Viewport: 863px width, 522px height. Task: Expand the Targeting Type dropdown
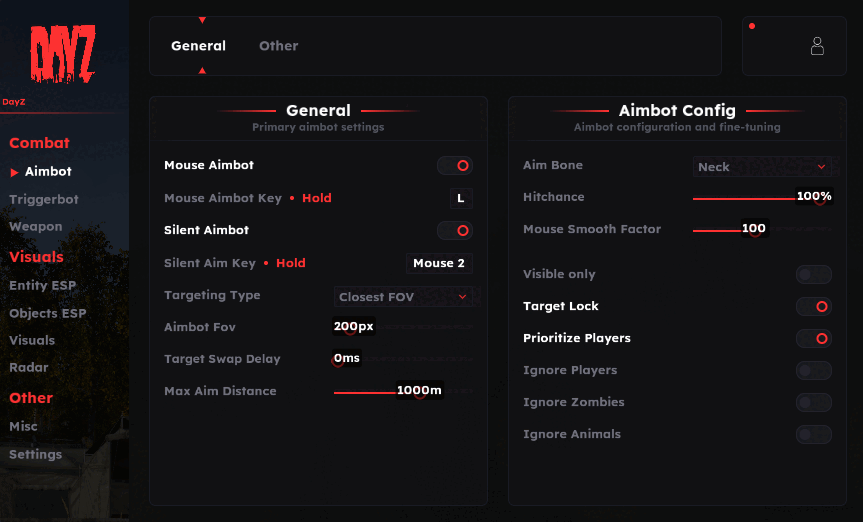coord(403,297)
